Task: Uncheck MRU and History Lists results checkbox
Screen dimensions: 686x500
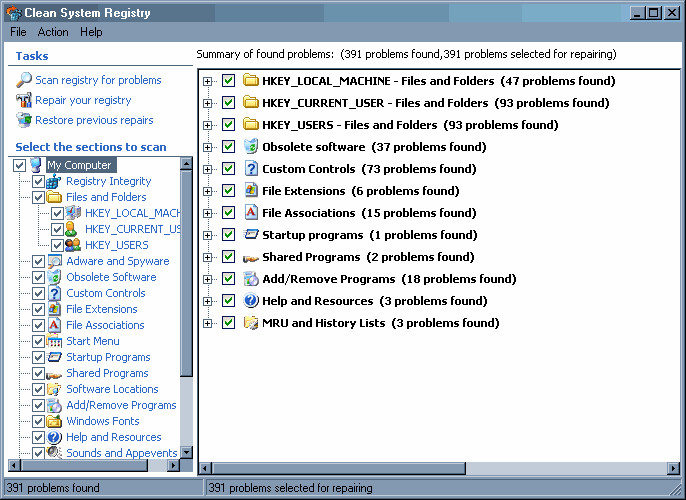Action: (228, 323)
